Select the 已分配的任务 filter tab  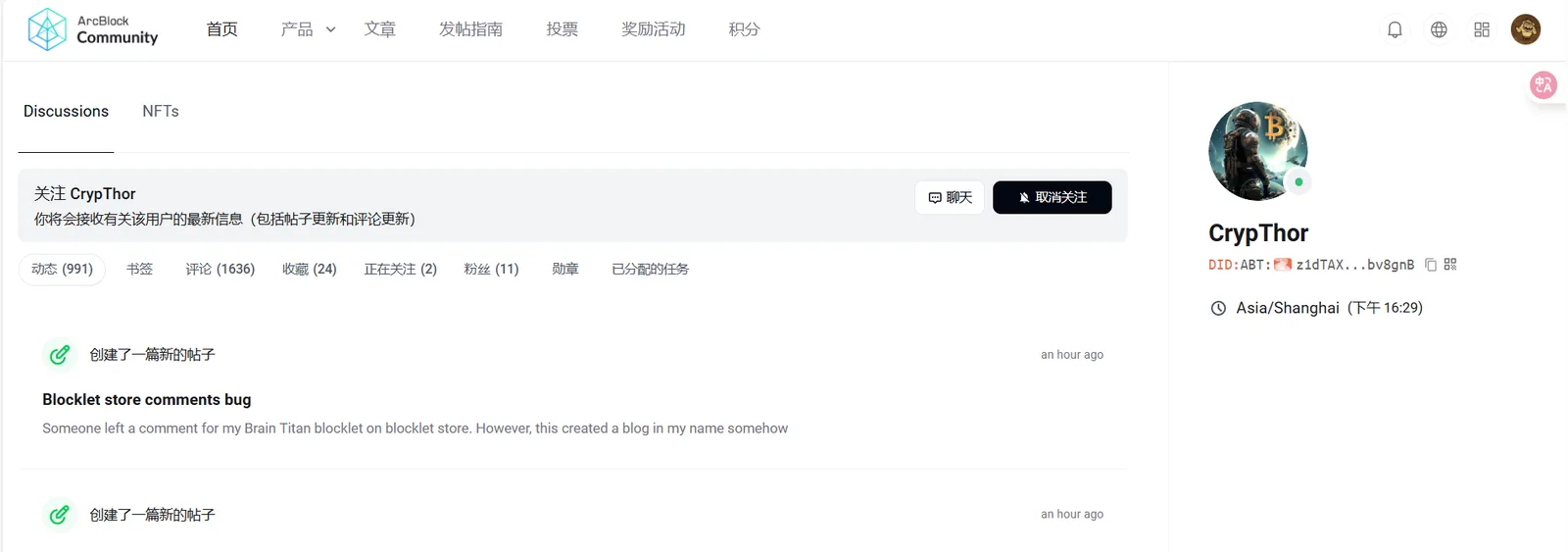pyautogui.click(x=651, y=269)
